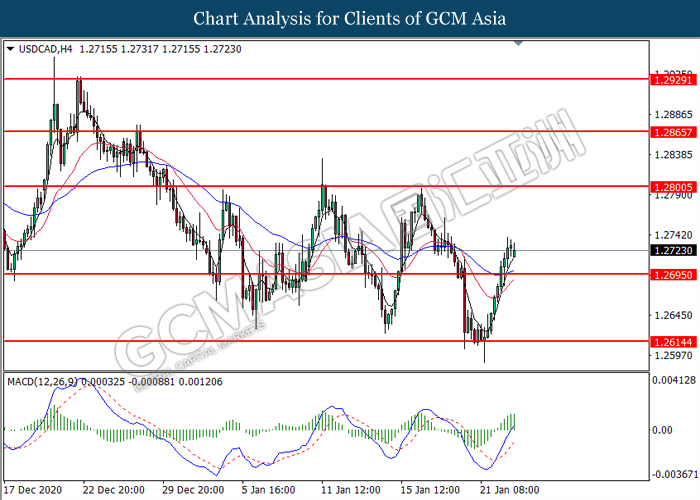Select the 1.28657 red price label

pos(671,131)
